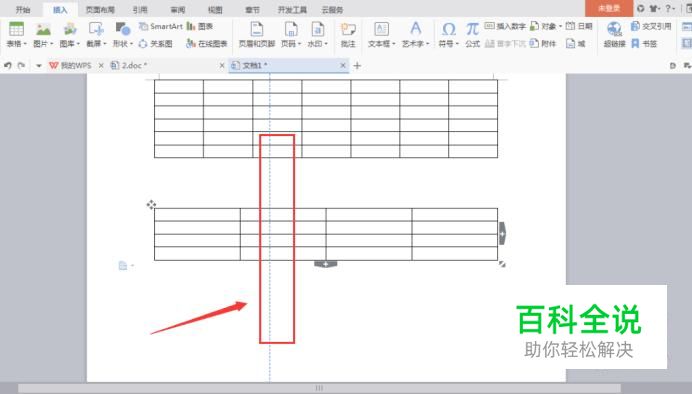Screen dimensions: 692x394
Task: Close the 2.doc document tab
Action: [x=222, y=65]
